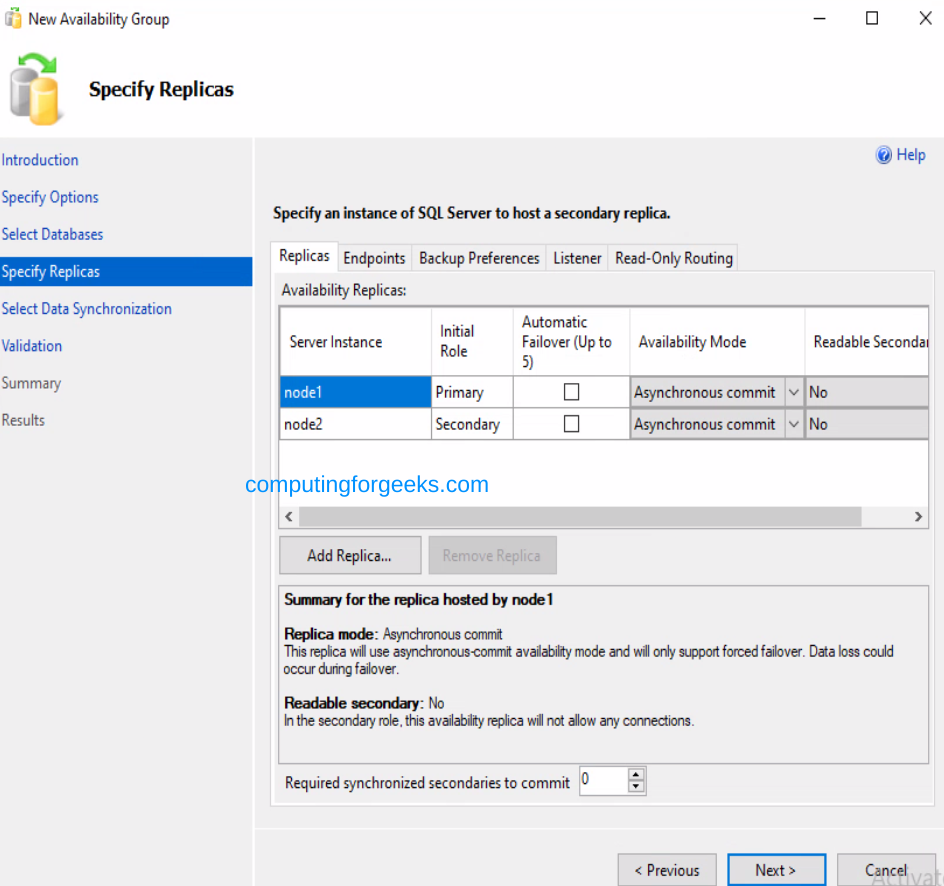Go to the Introduction step
Viewport: 944px width, 886px height.
pyautogui.click(x=40, y=160)
